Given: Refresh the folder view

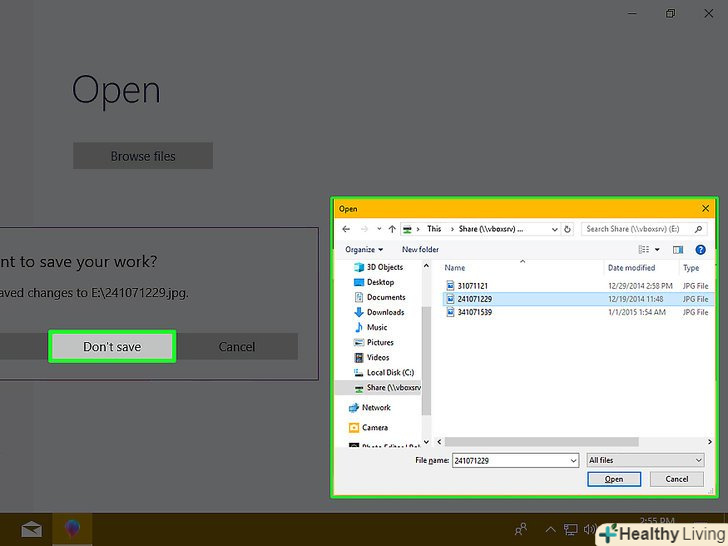Looking at the screenshot, I should (567, 229).
